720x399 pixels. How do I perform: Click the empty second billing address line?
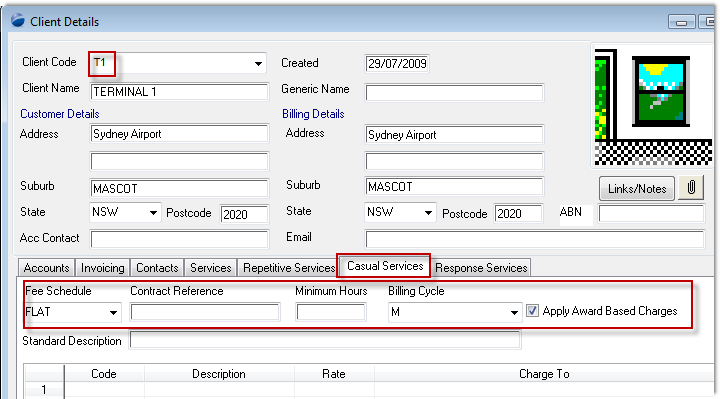click(455, 162)
